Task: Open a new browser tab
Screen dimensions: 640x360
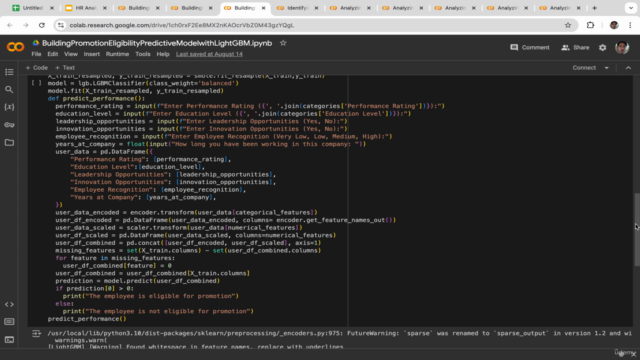Action: point(594,8)
